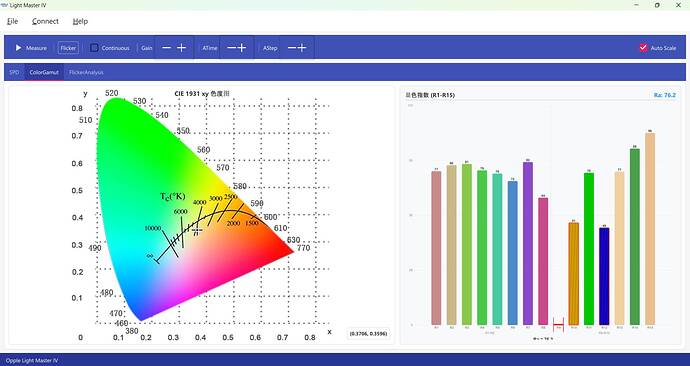Open the File menu
The height and width of the screenshot is (366, 690).
[x=12, y=21]
